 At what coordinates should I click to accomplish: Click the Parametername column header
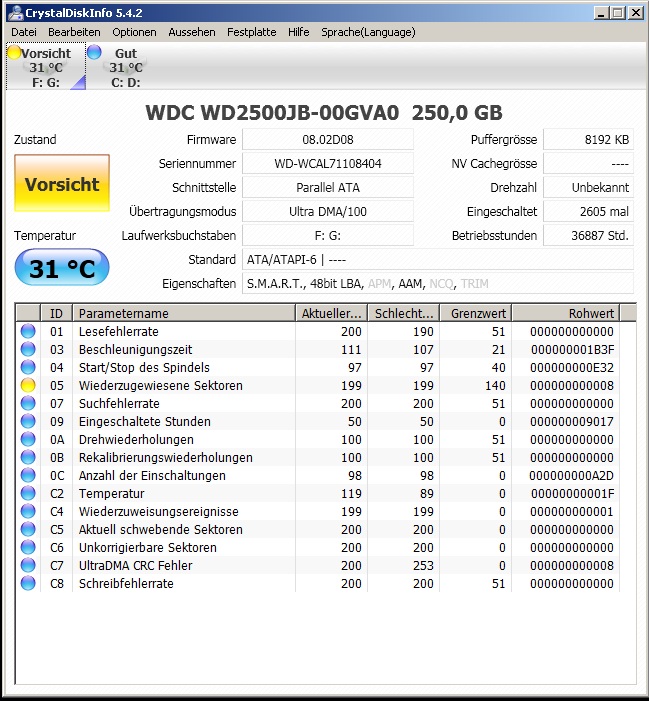click(x=184, y=313)
